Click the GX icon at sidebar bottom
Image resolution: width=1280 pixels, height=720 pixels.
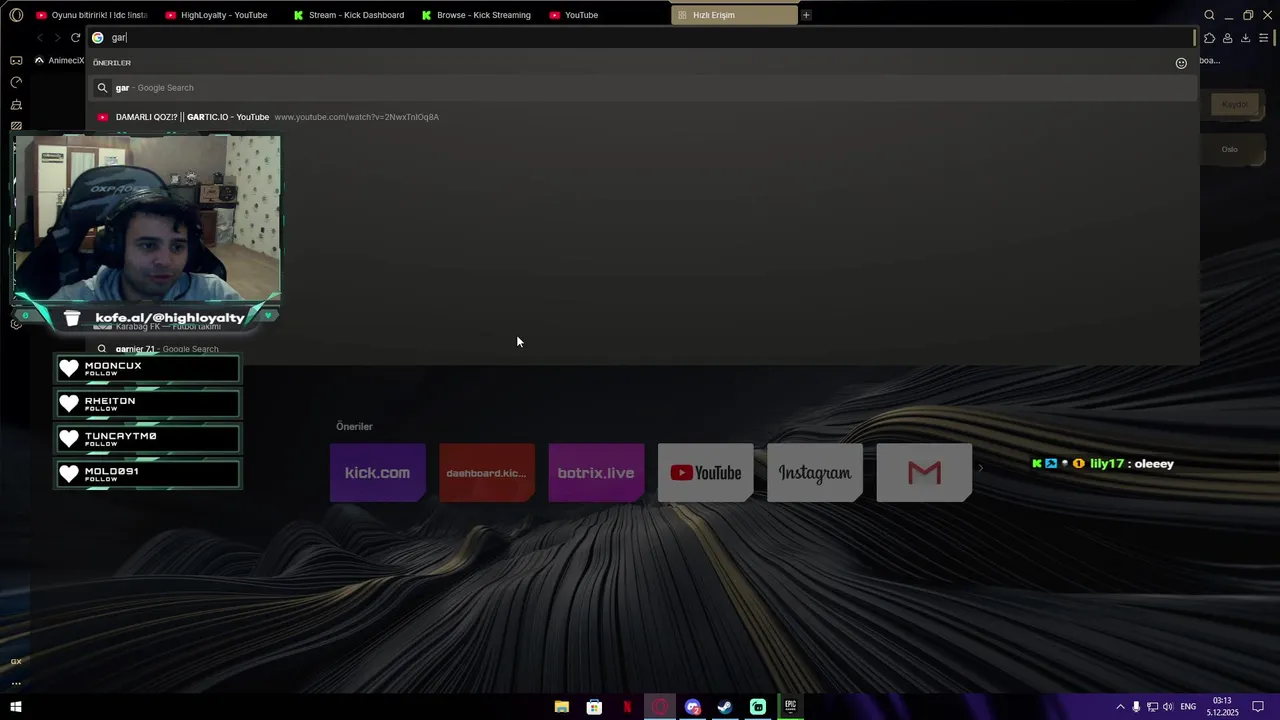point(16,661)
